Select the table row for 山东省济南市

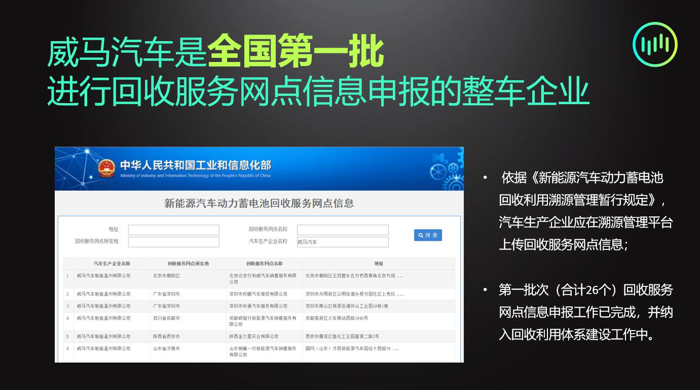click(x=259, y=351)
